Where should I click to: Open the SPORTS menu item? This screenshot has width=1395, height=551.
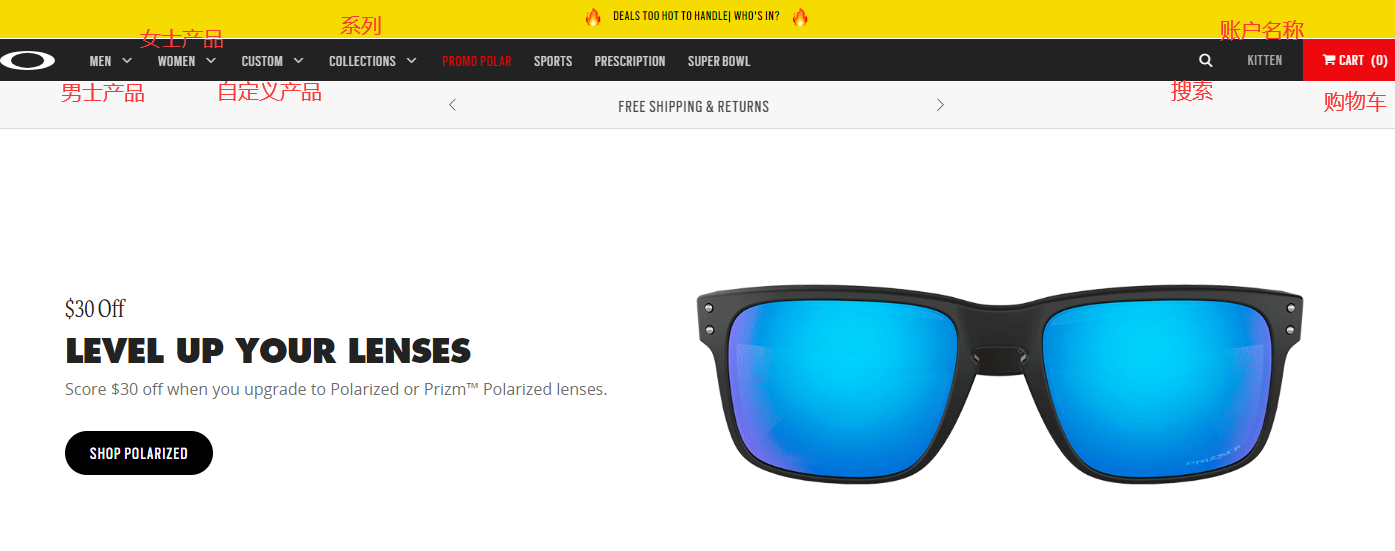553,61
